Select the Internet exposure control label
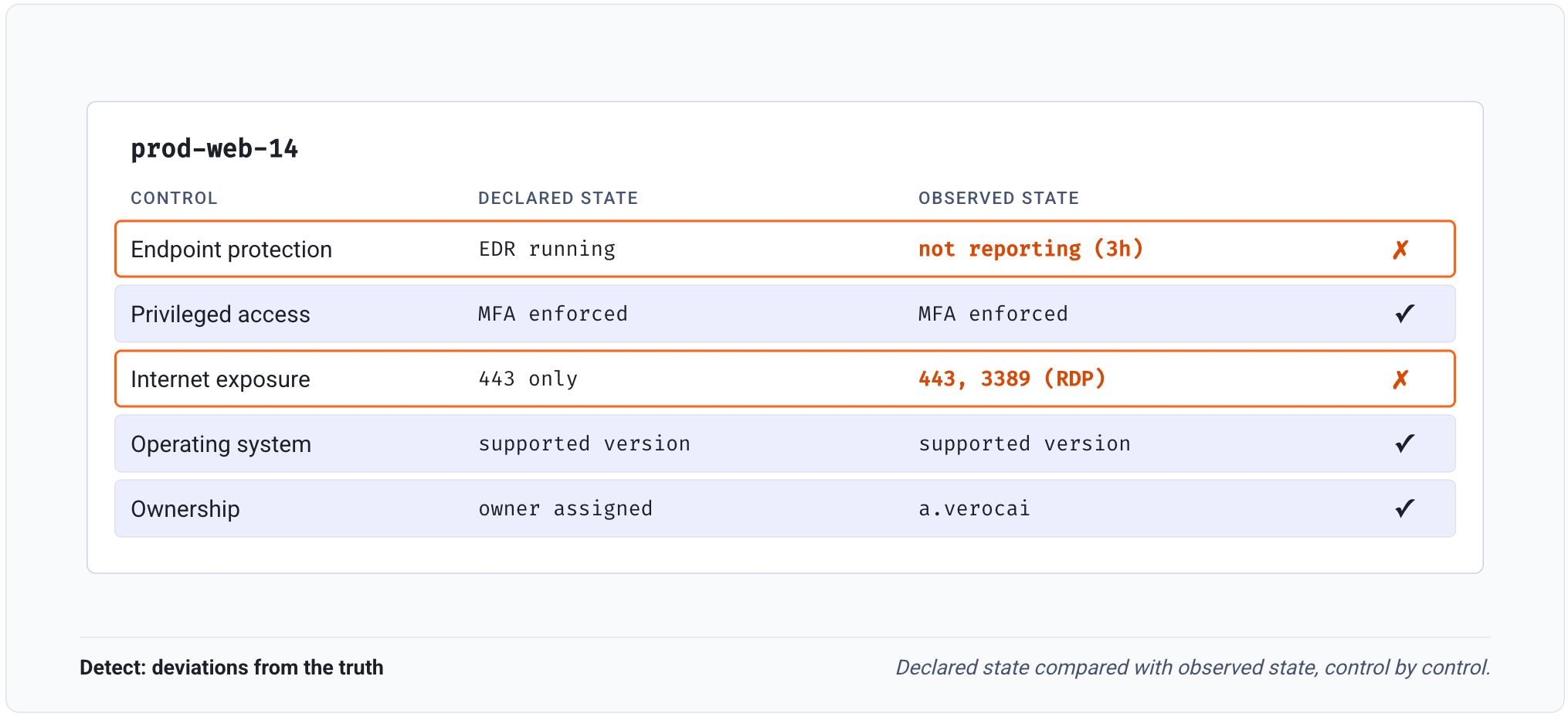The image size is (1568, 717). point(220,379)
